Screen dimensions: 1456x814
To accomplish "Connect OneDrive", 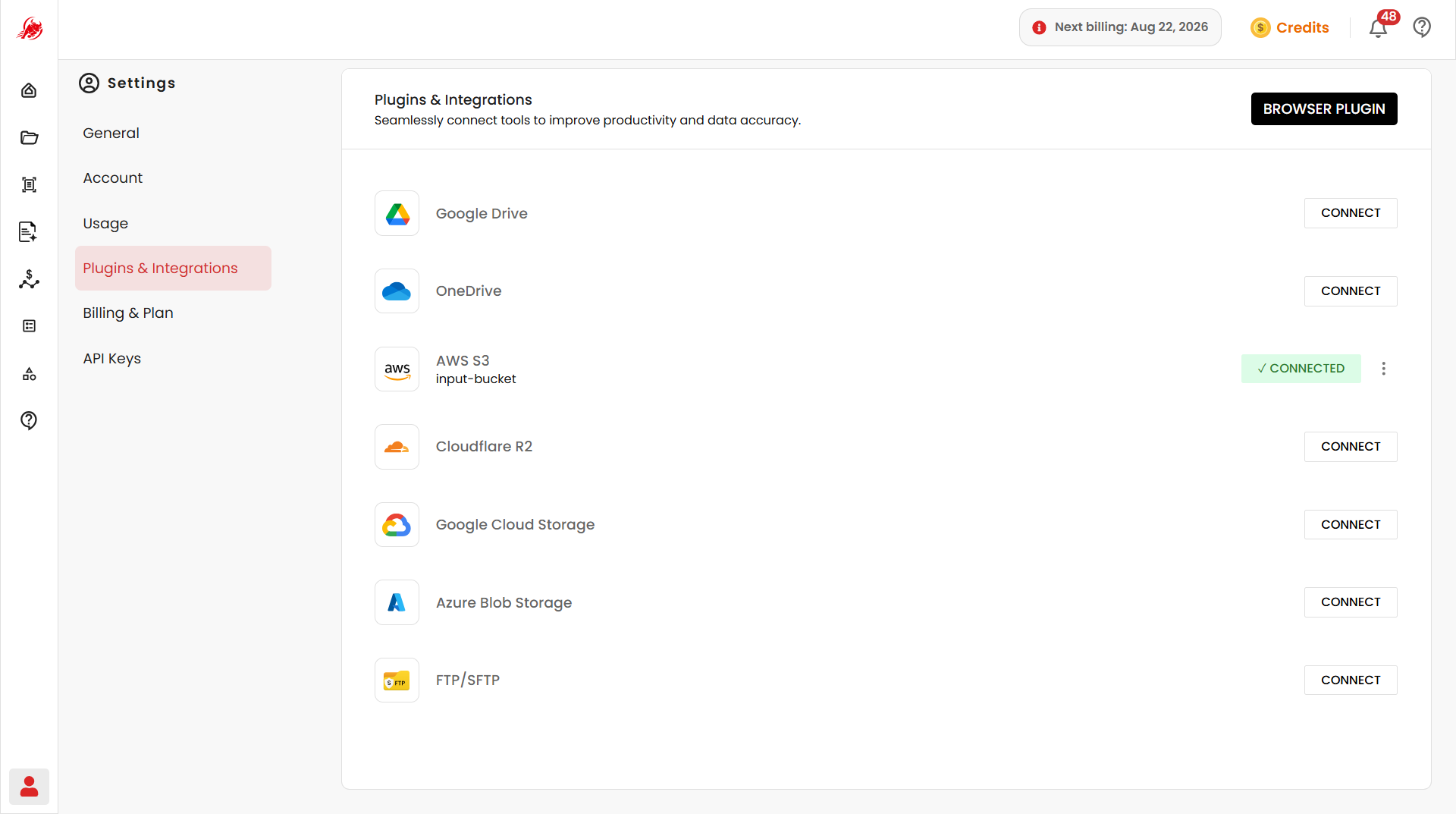I will click(1350, 291).
